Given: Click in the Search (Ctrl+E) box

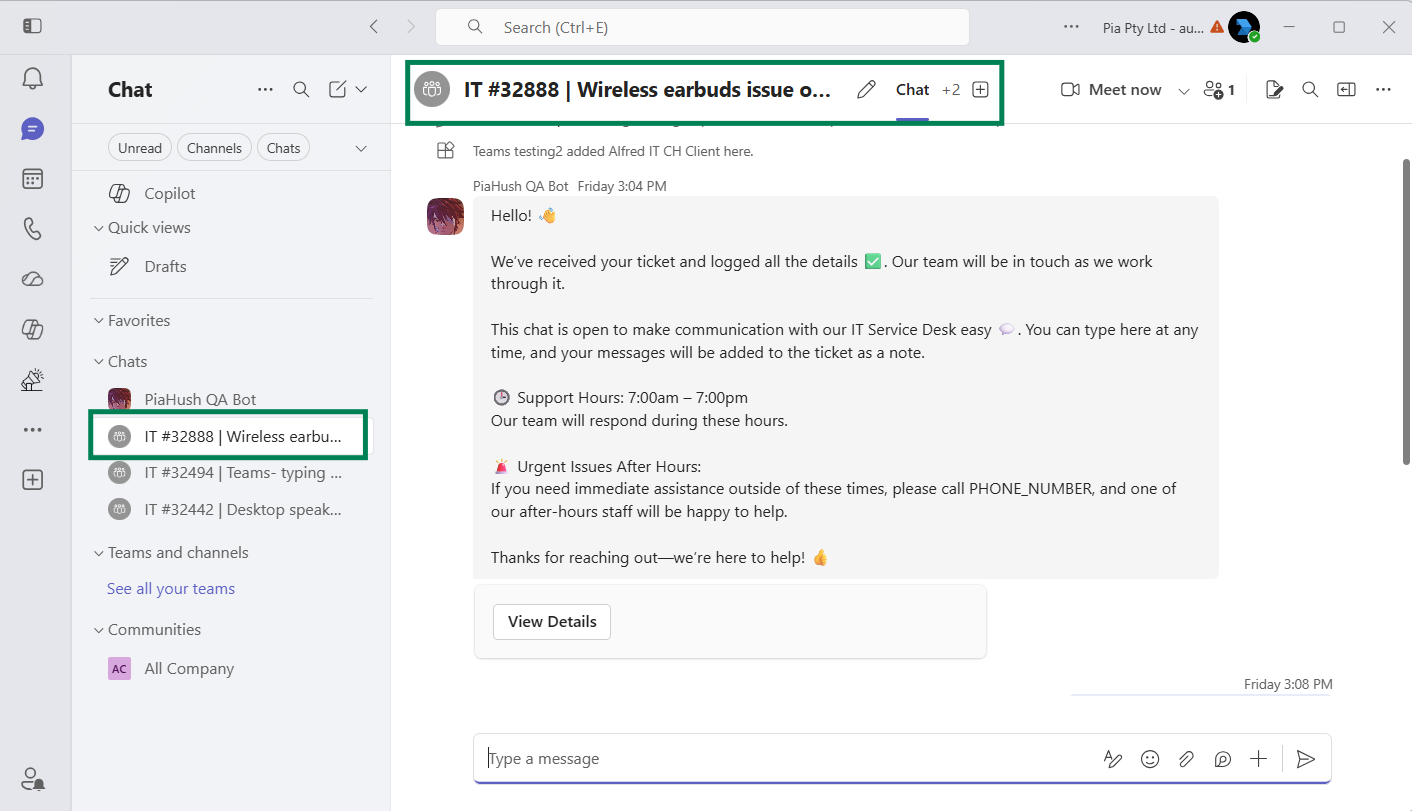Looking at the screenshot, I should click(x=702, y=27).
